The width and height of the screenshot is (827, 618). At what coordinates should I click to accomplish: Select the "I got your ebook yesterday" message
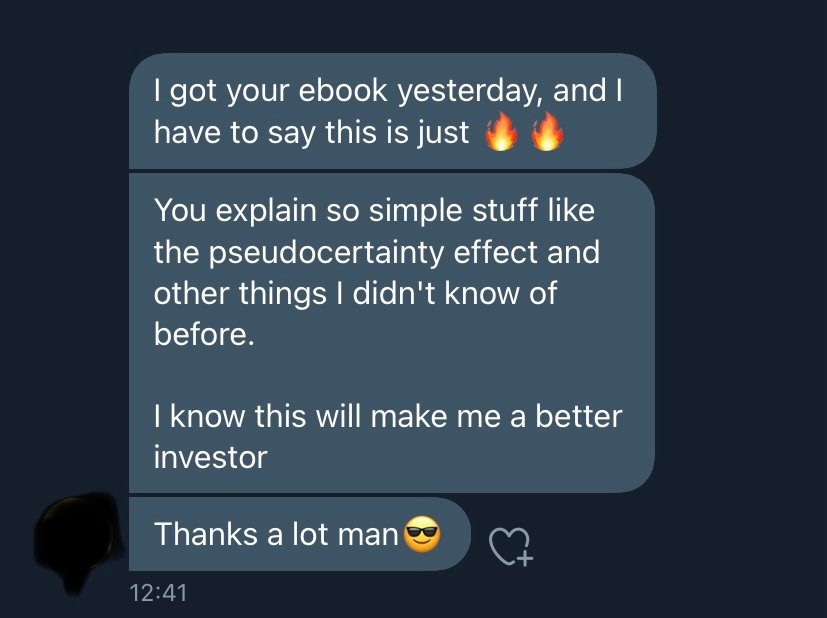coord(392,111)
